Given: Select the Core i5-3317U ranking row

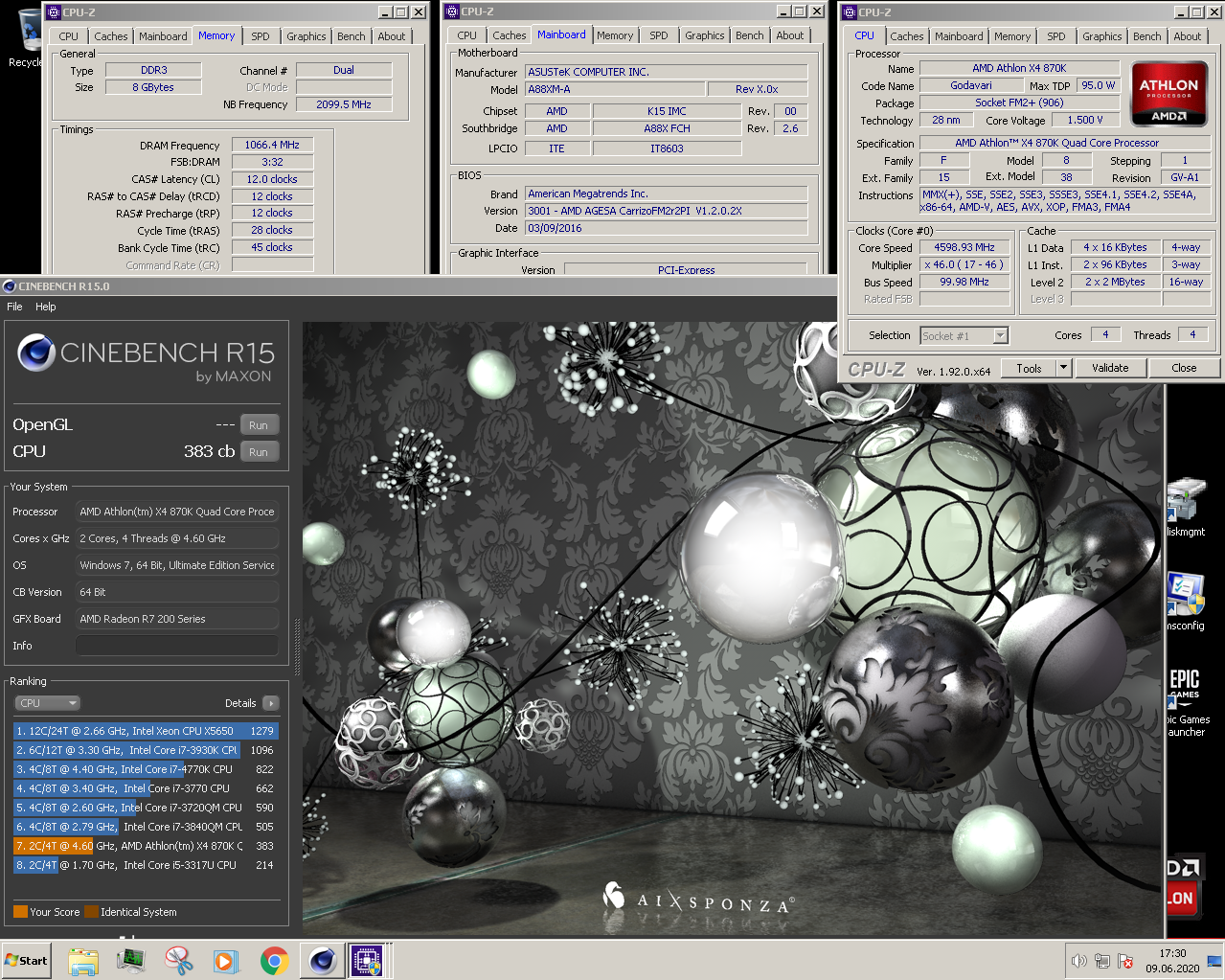Looking at the screenshot, I should [146, 865].
